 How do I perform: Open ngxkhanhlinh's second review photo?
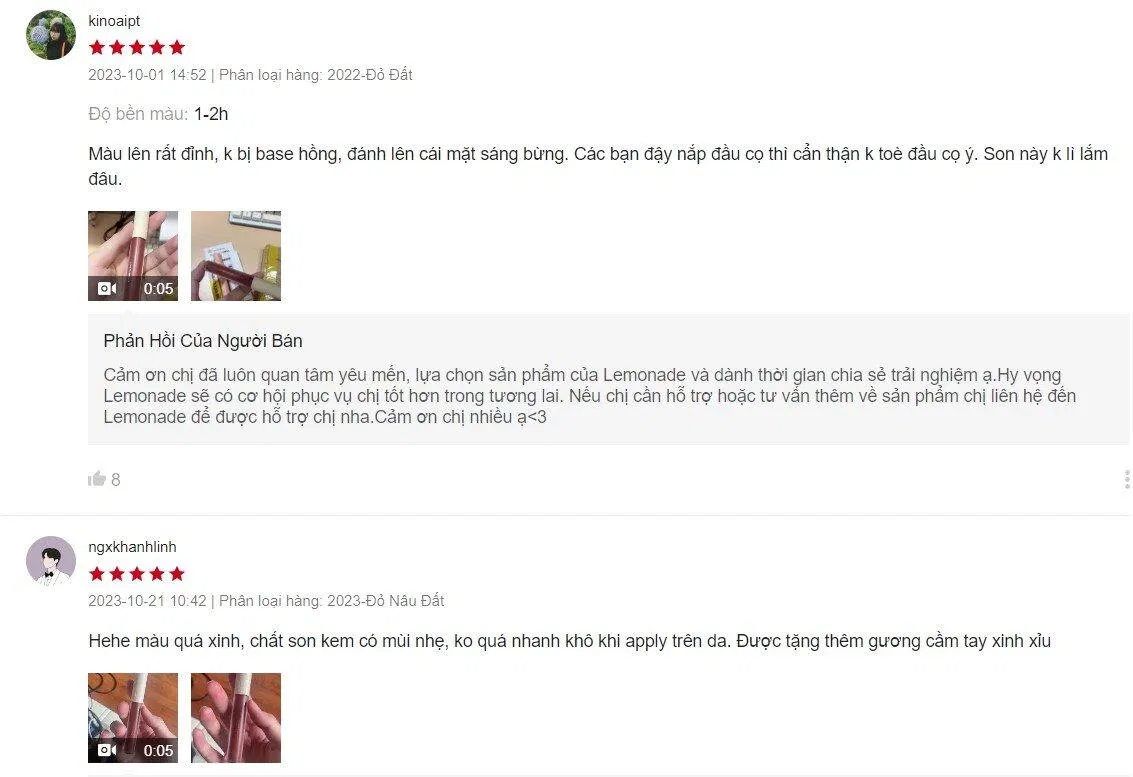point(236,718)
